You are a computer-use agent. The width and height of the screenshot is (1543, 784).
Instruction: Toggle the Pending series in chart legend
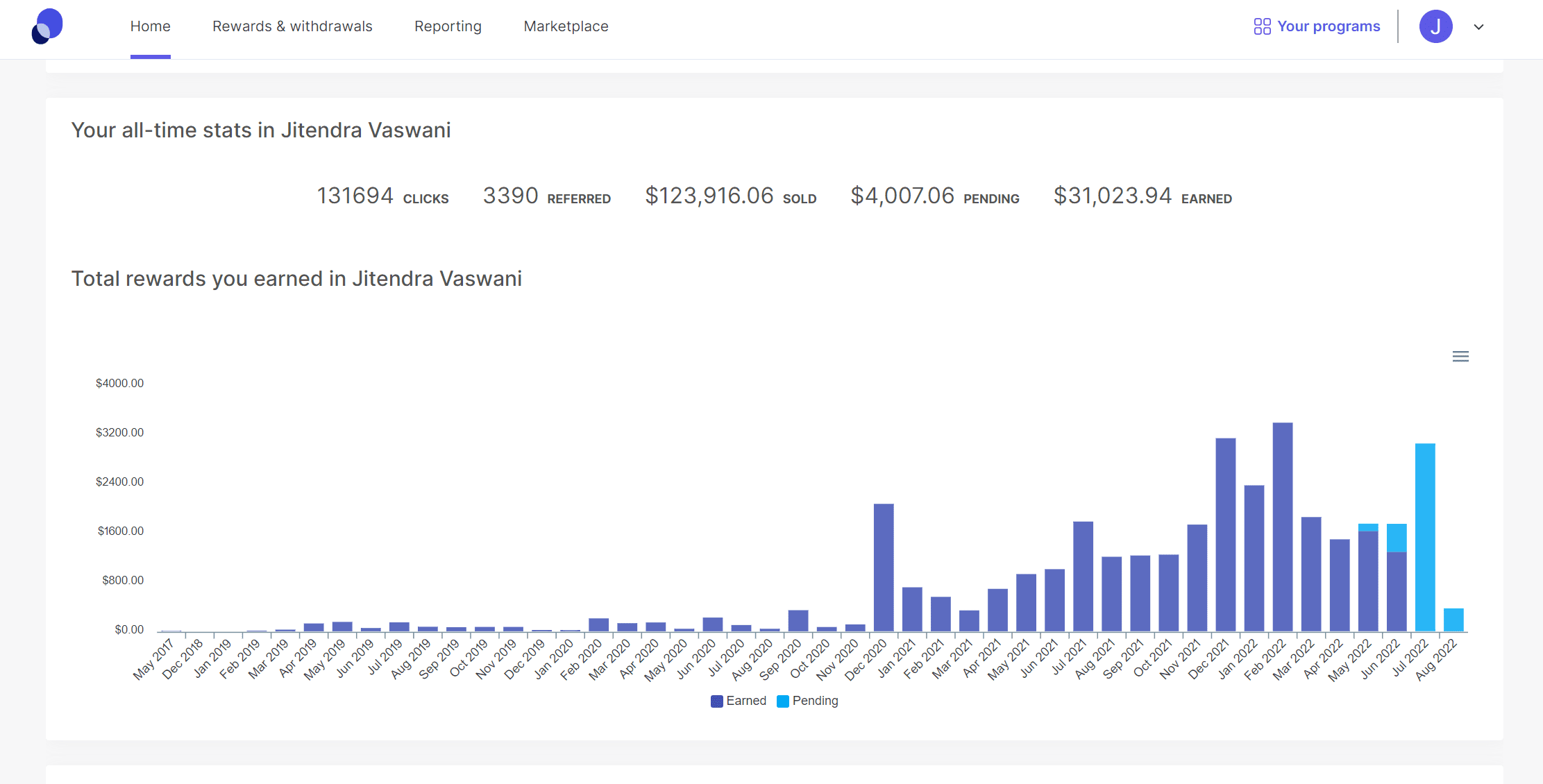815,701
